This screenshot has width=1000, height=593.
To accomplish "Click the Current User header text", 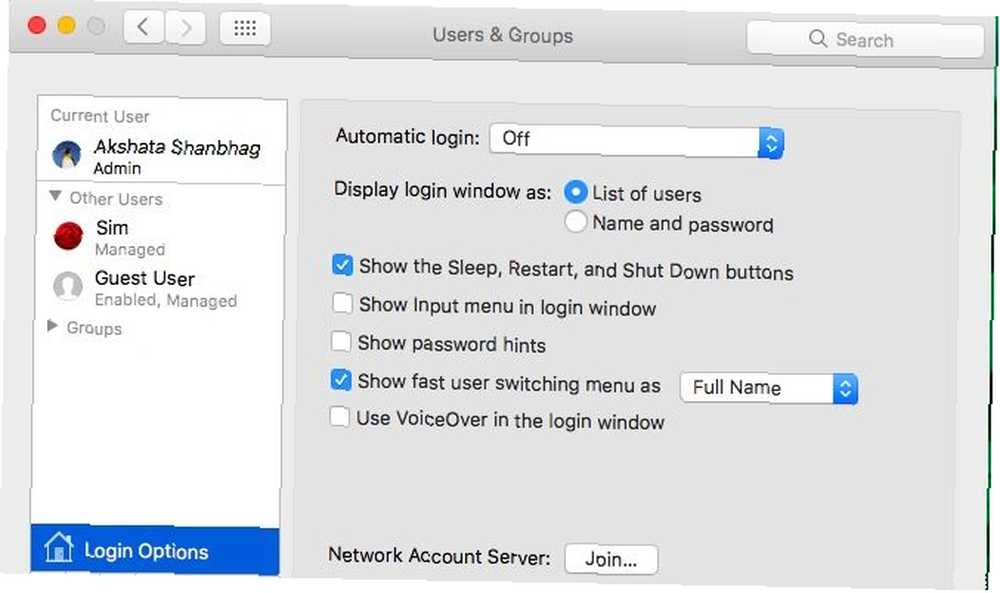I will pyautogui.click(x=100, y=116).
